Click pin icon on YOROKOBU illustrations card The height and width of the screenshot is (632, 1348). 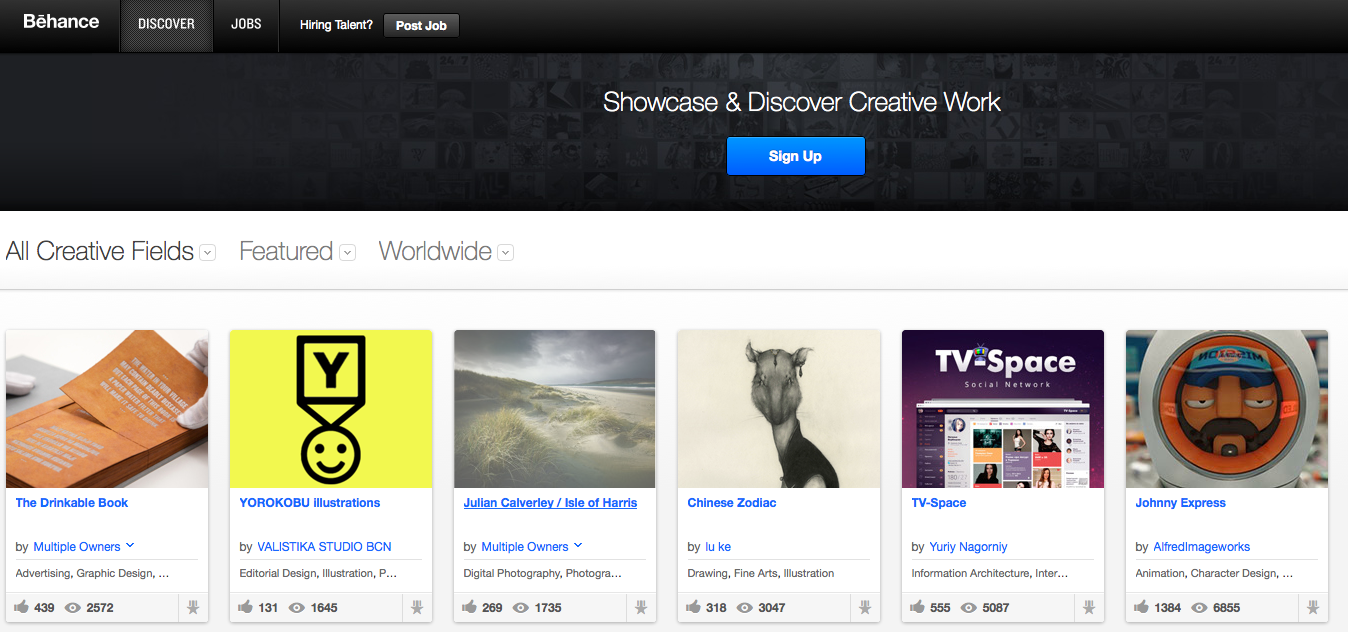pos(417,607)
